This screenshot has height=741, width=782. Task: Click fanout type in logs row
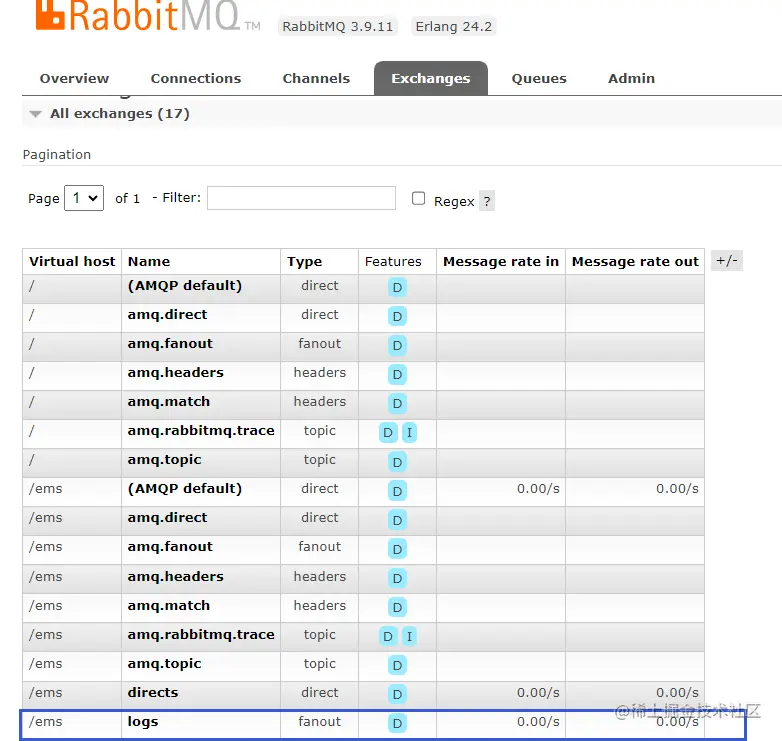pos(320,722)
